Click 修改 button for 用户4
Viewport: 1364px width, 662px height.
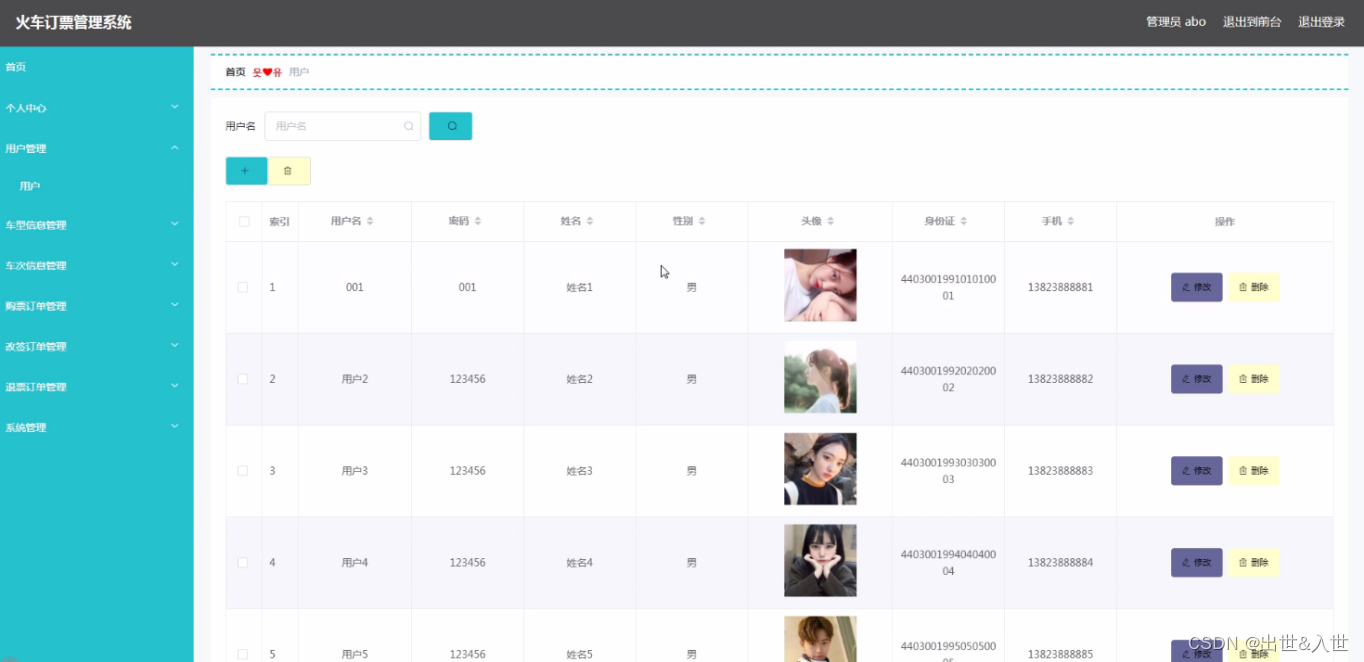click(1196, 563)
